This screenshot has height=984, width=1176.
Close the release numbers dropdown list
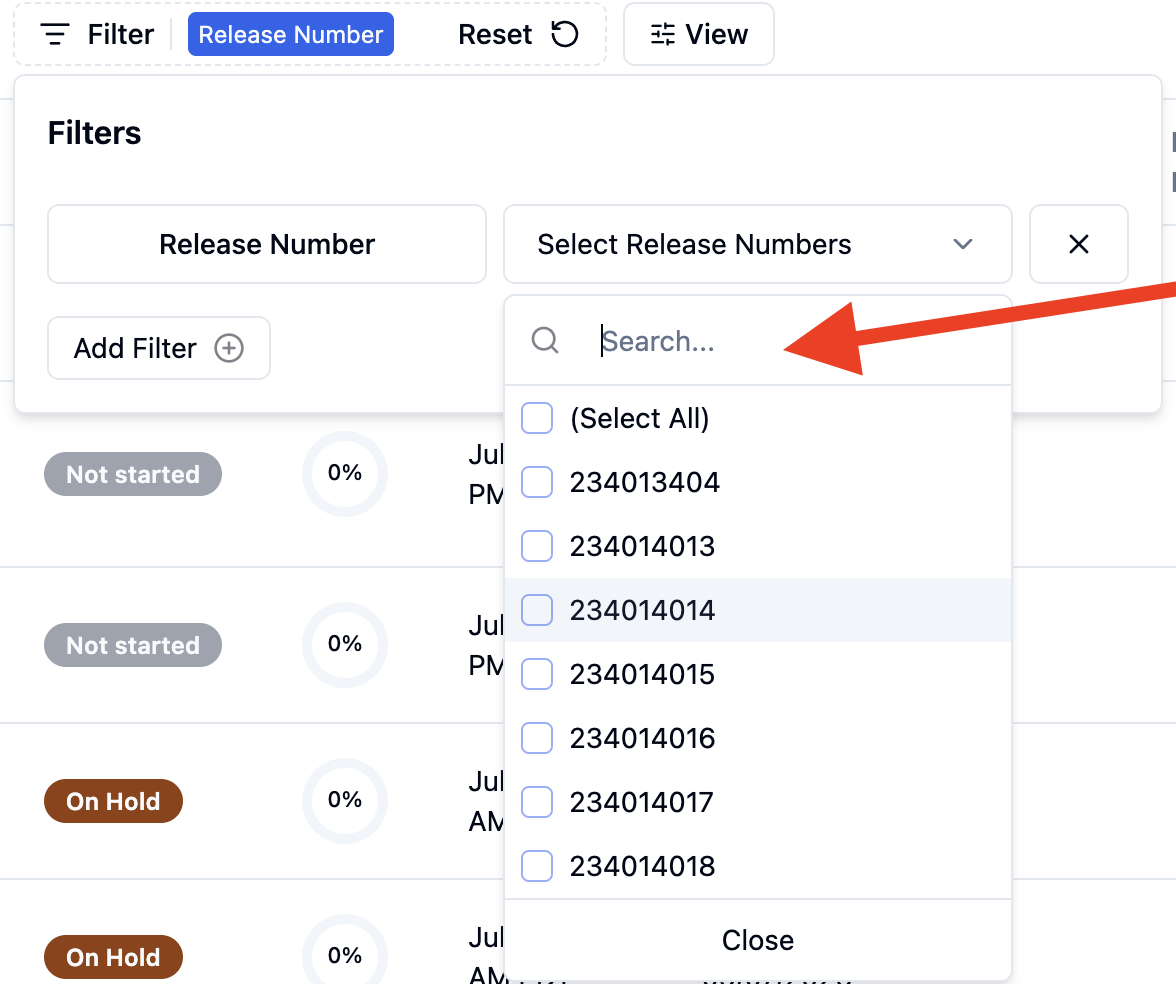tap(758, 940)
